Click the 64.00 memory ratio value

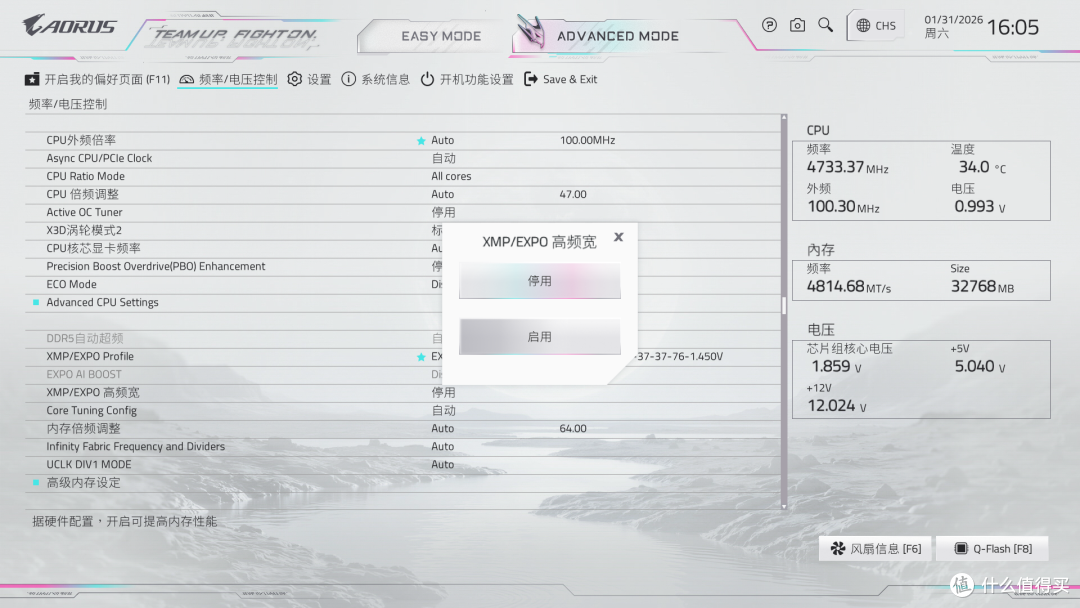(573, 428)
